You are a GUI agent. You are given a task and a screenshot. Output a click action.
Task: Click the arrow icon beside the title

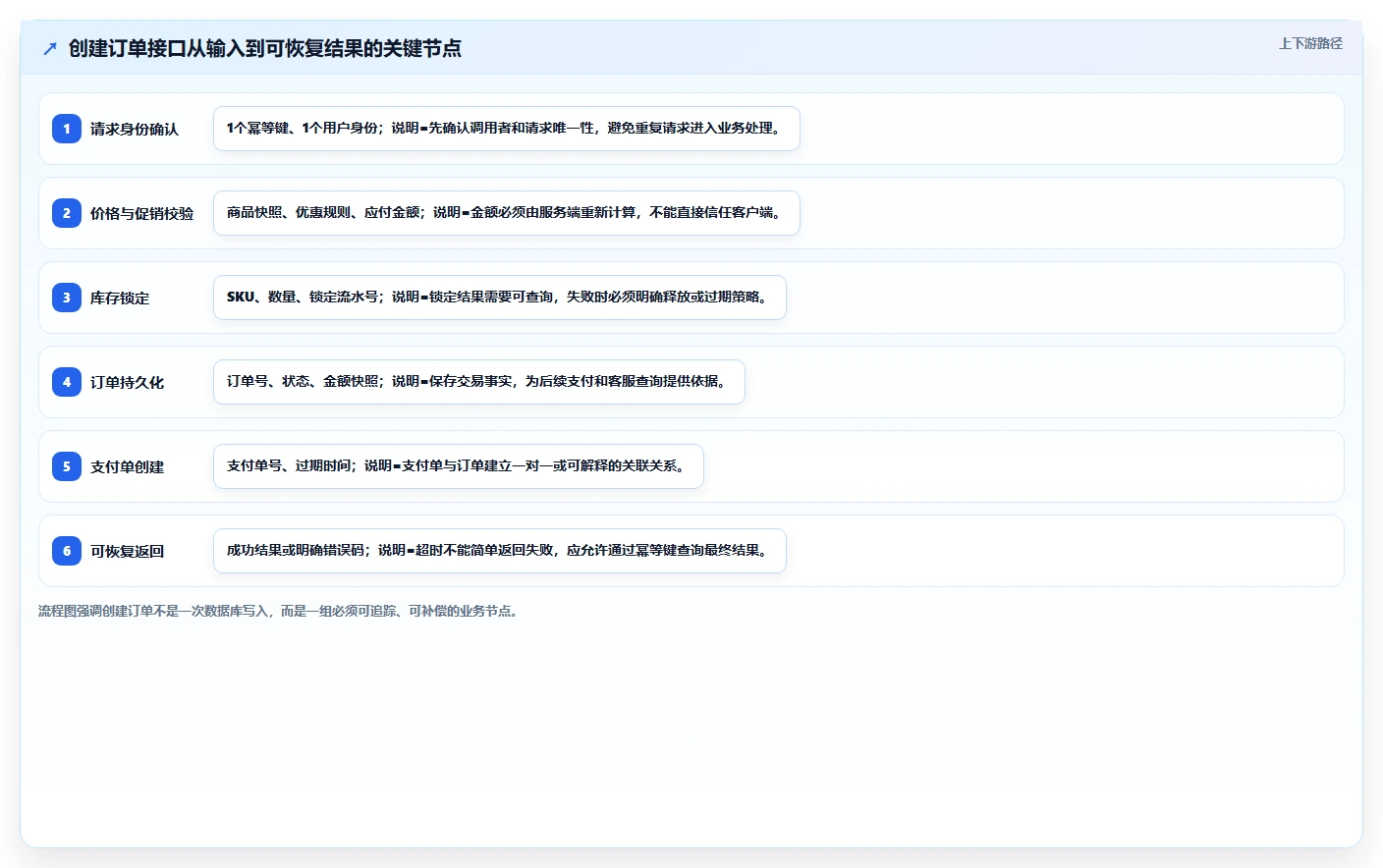pos(50,48)
